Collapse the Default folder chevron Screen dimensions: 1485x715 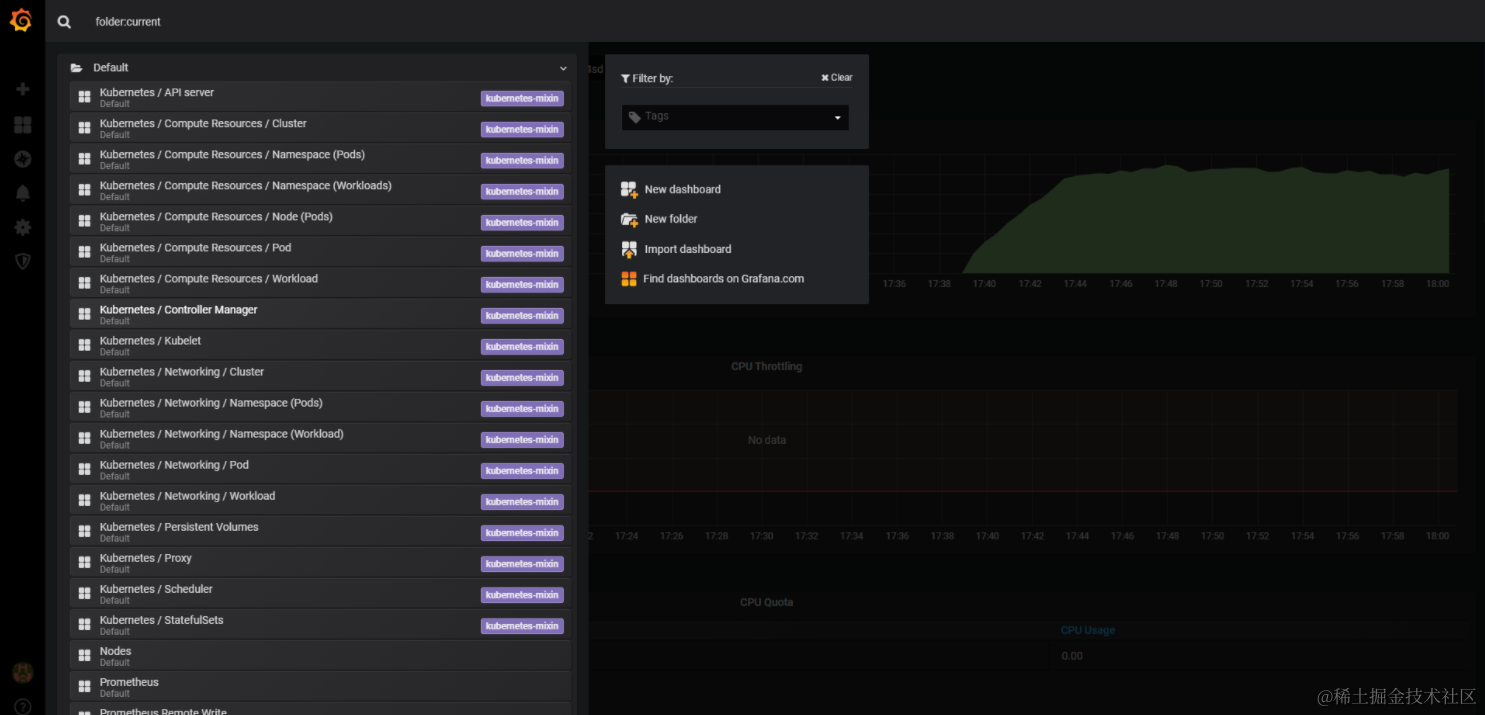pos(563,68)
